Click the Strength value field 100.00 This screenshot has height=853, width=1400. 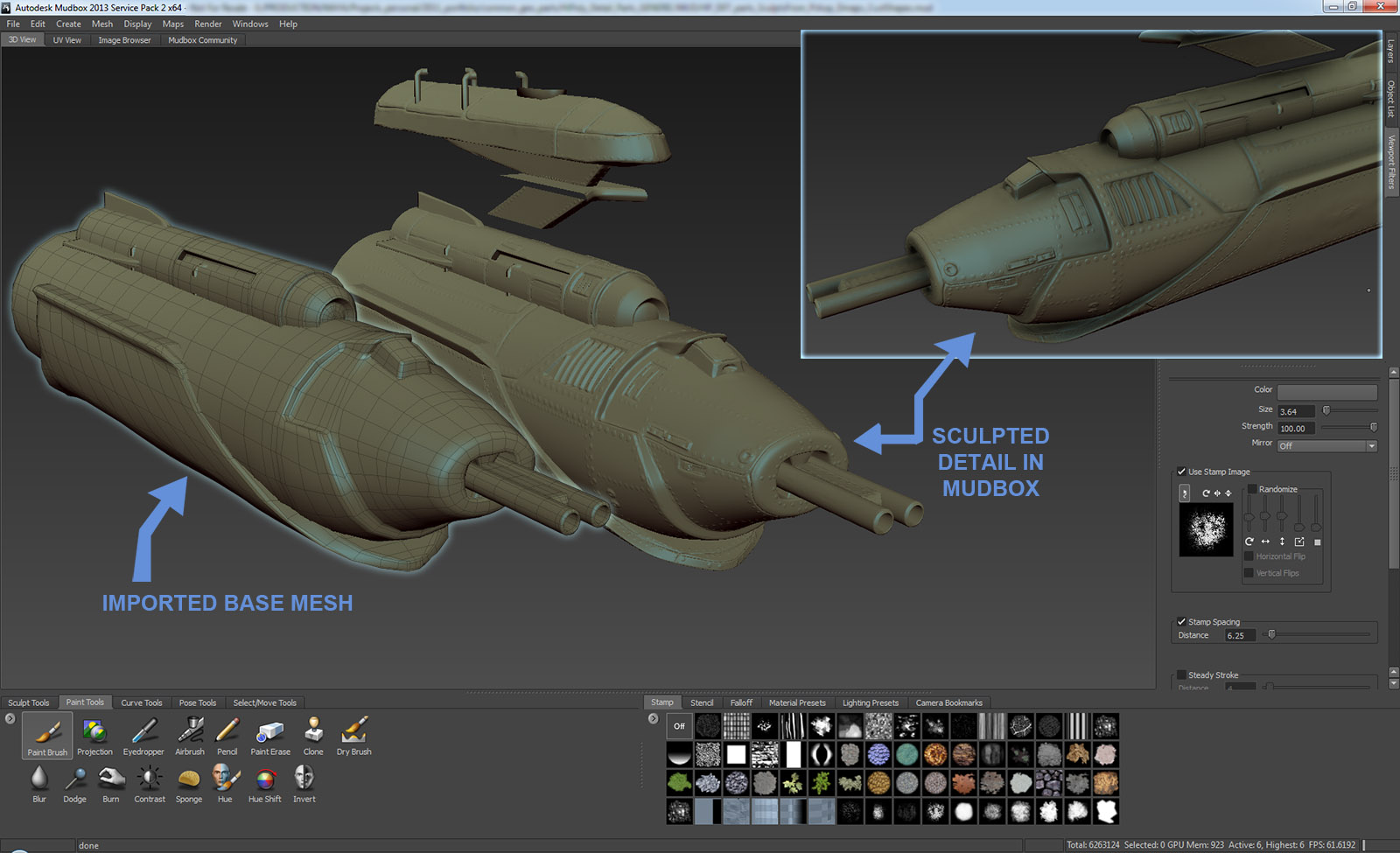click(1296, 428)
